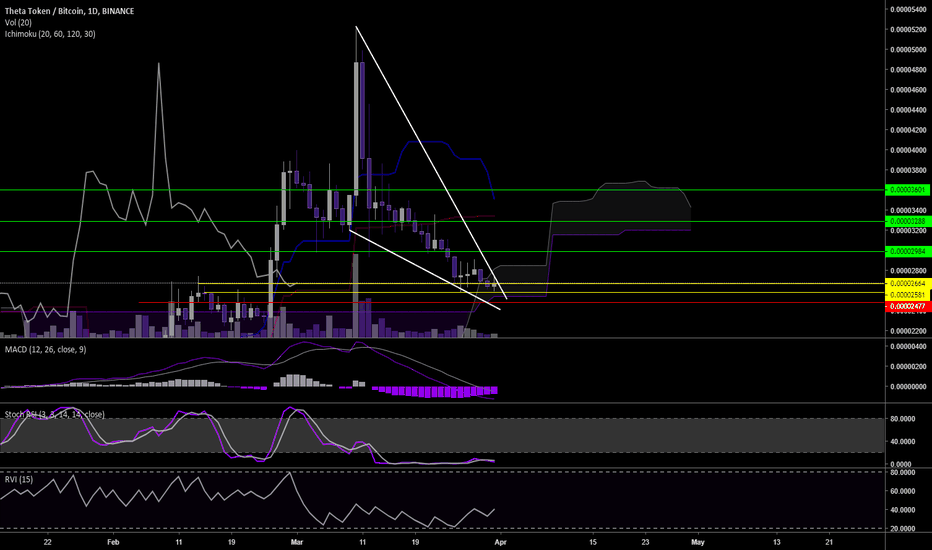Click the 0.00004000 price axis tick

[x=908, y=150]
